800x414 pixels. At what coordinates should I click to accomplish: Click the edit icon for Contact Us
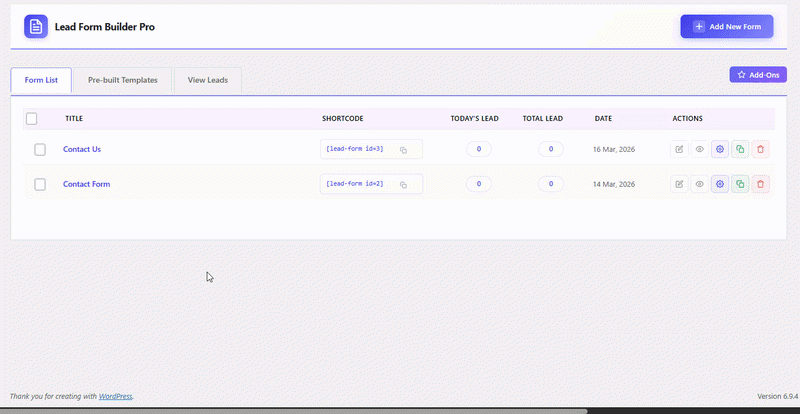(x=680, y=149)
